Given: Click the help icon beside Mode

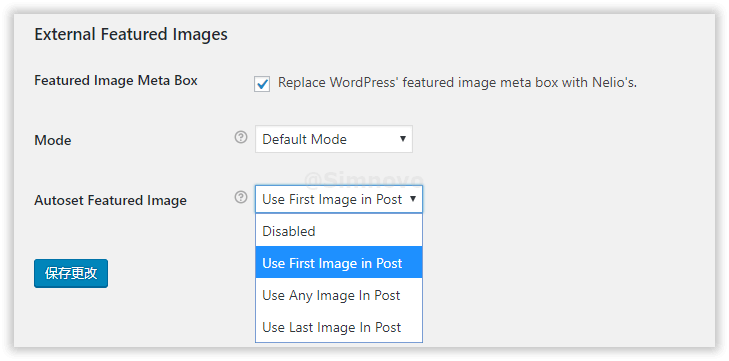Looking at the screenshot, I should (240, 137).
